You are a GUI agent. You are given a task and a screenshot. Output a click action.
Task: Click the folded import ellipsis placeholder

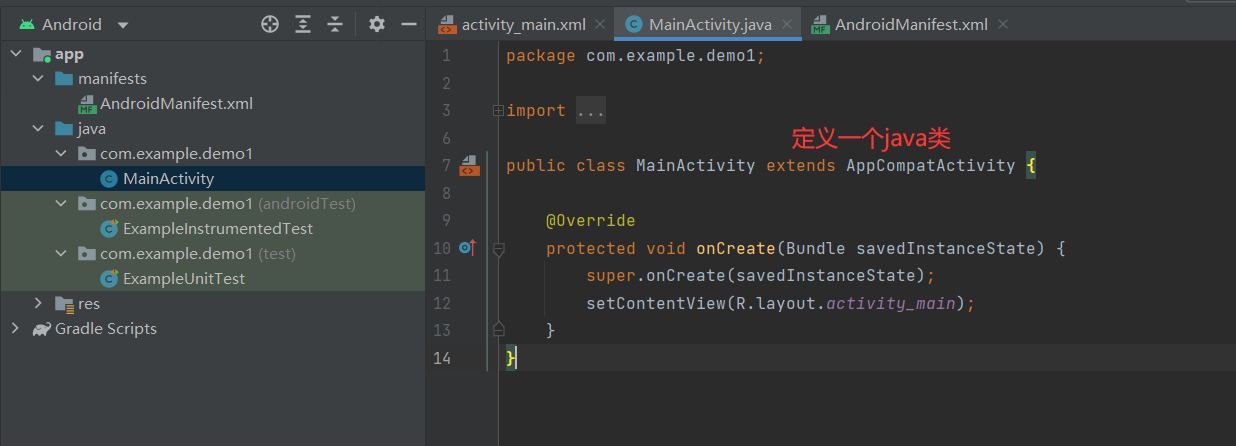pyautogui.click(x=591, y=111)
